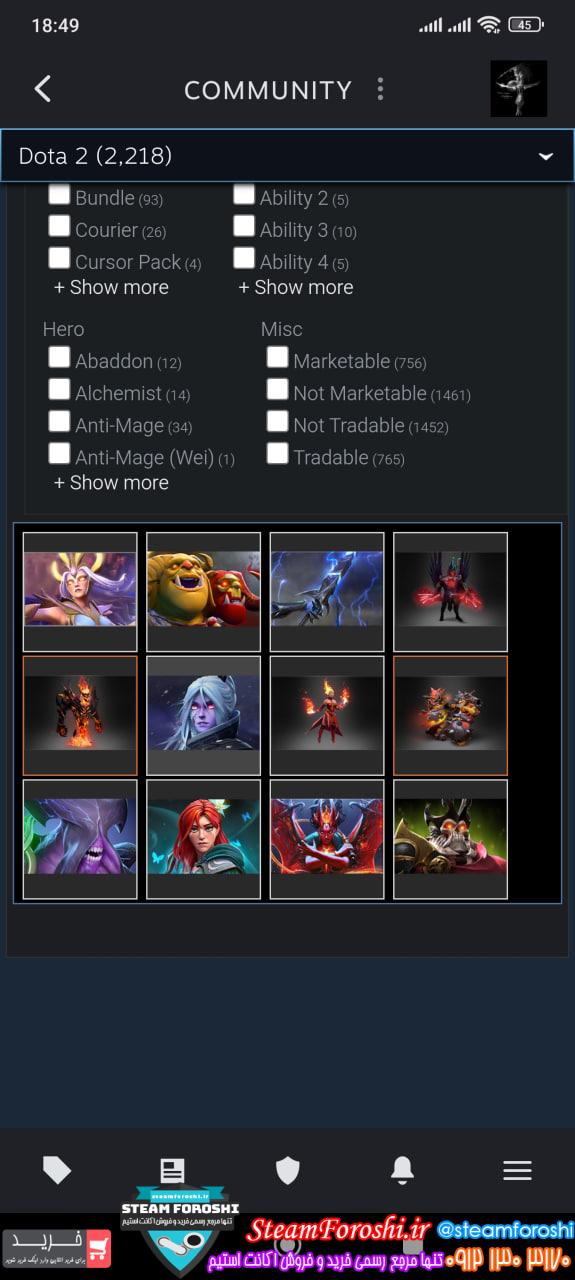Open the notifications bell tab
Viewport: 575px width, 1280px height.
(x=402, y=1170)
